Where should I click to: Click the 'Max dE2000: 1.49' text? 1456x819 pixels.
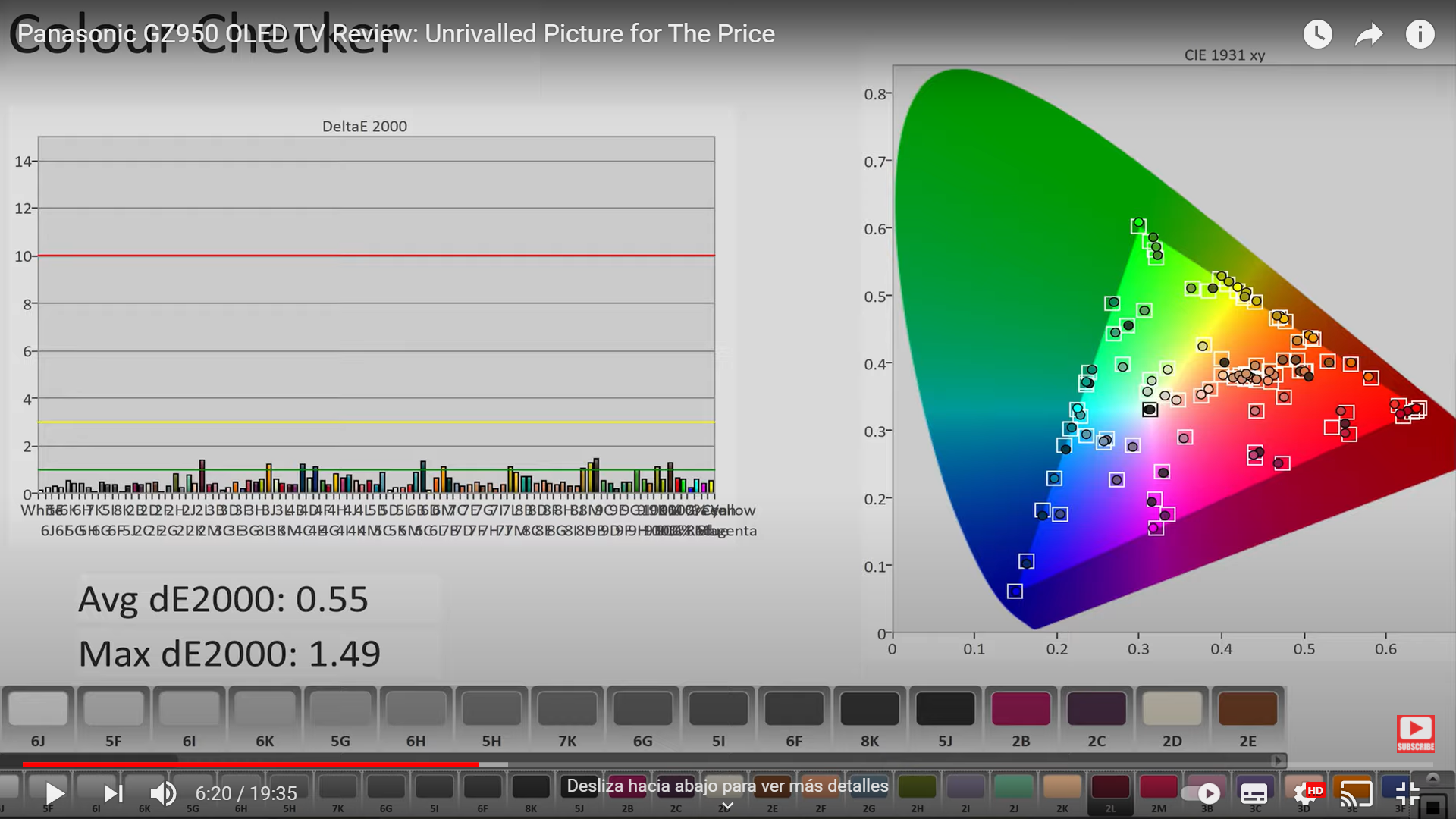229,654
